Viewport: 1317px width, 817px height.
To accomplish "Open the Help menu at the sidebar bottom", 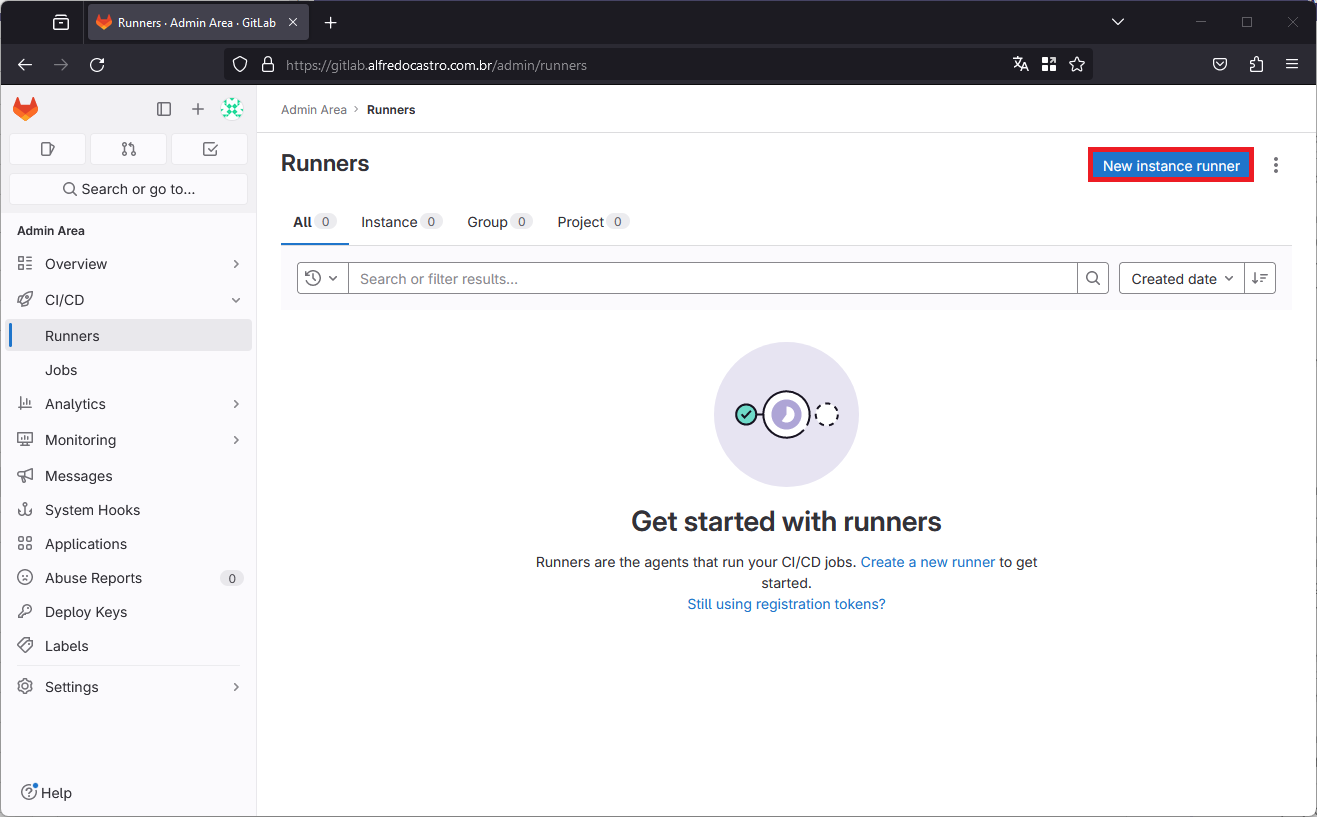I will [x=47, y=793].
